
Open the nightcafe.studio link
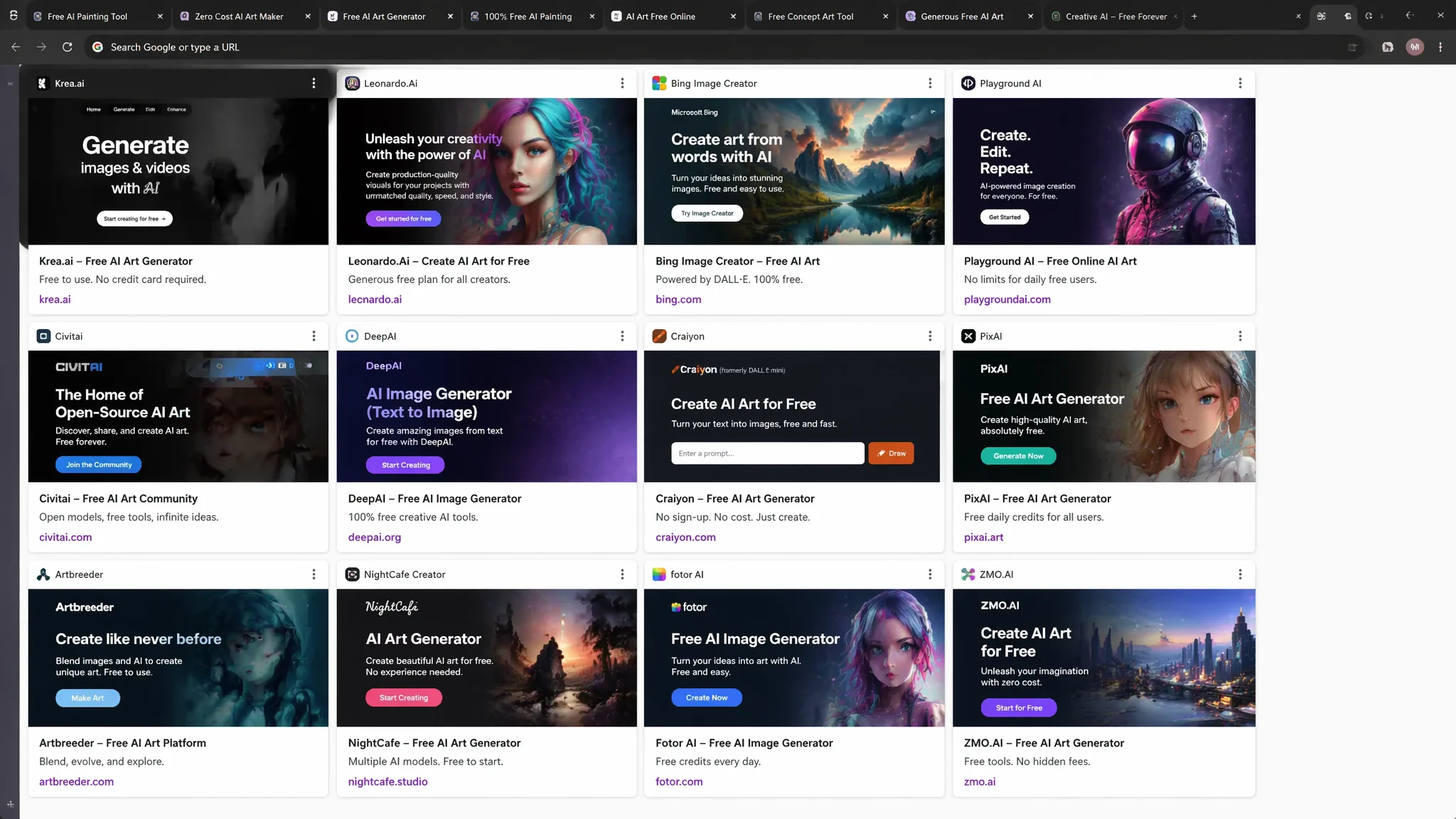point(387,781)
